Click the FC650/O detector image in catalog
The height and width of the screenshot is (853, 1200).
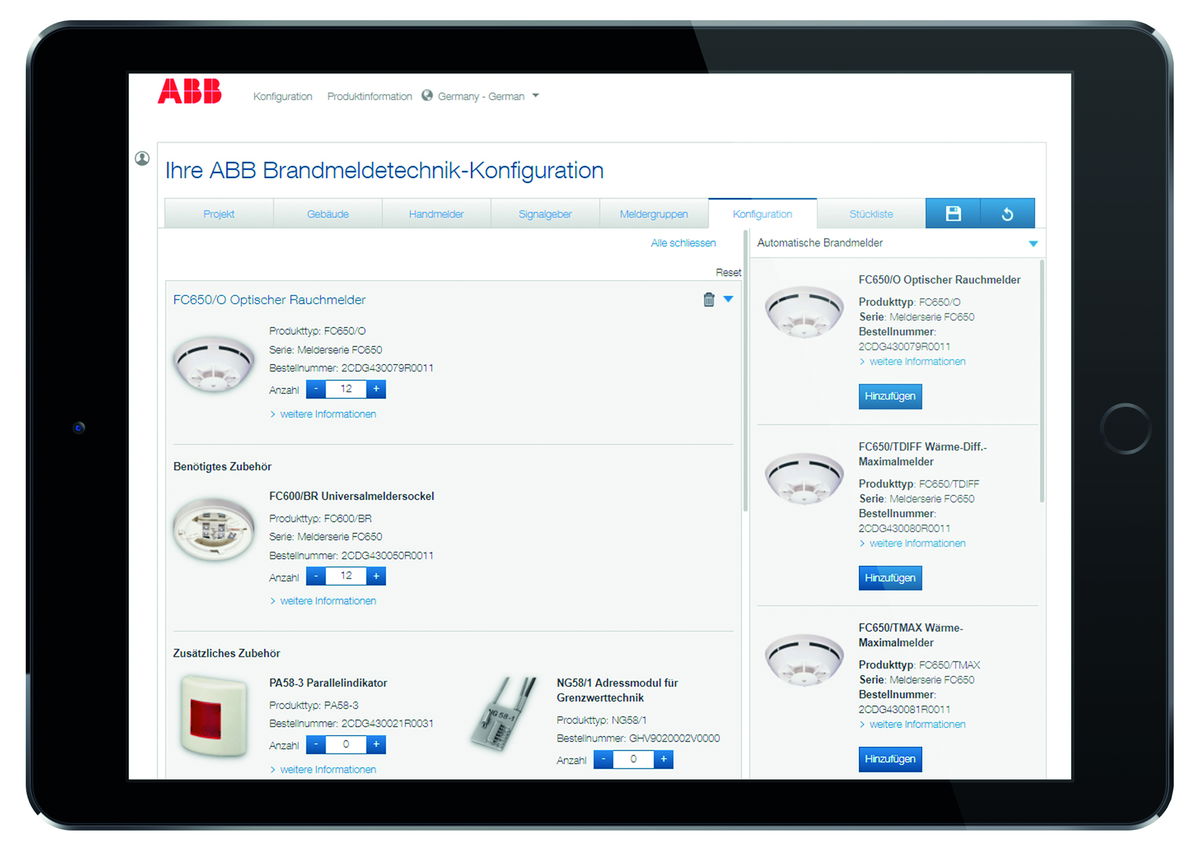[x=804, y=312]
